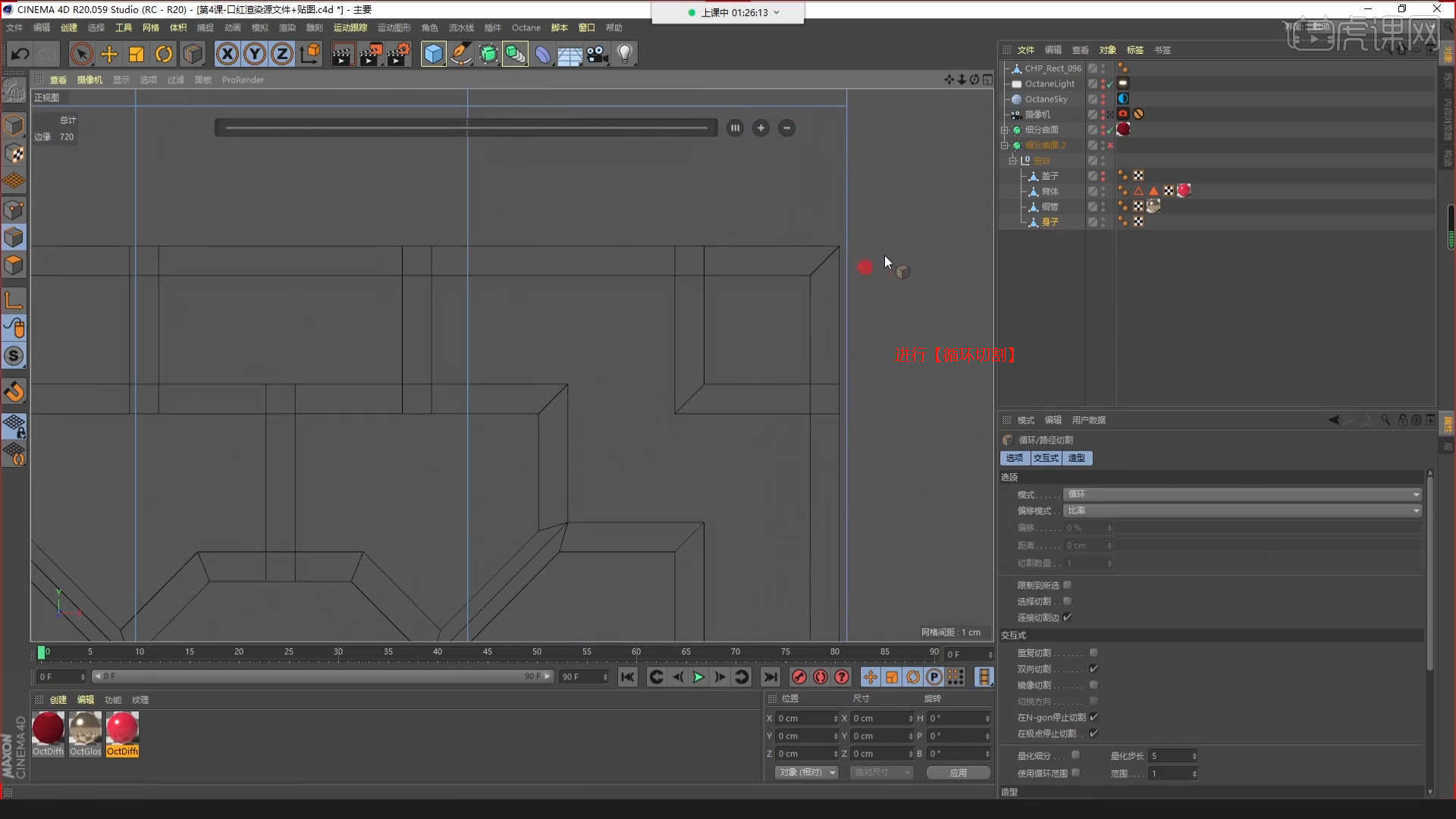
Task: Jump to the animation start
Action: tap(627, 677)
